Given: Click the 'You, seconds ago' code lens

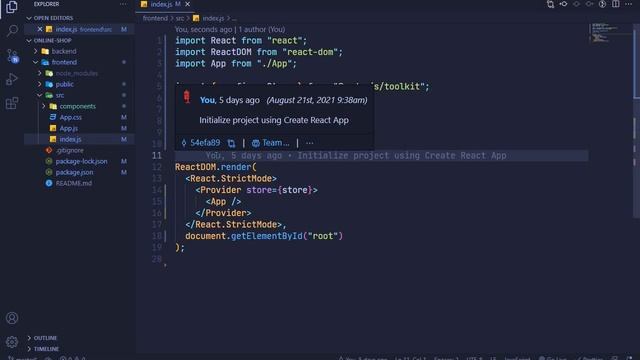Looking at the screenshot, I should tap(203, 29).
